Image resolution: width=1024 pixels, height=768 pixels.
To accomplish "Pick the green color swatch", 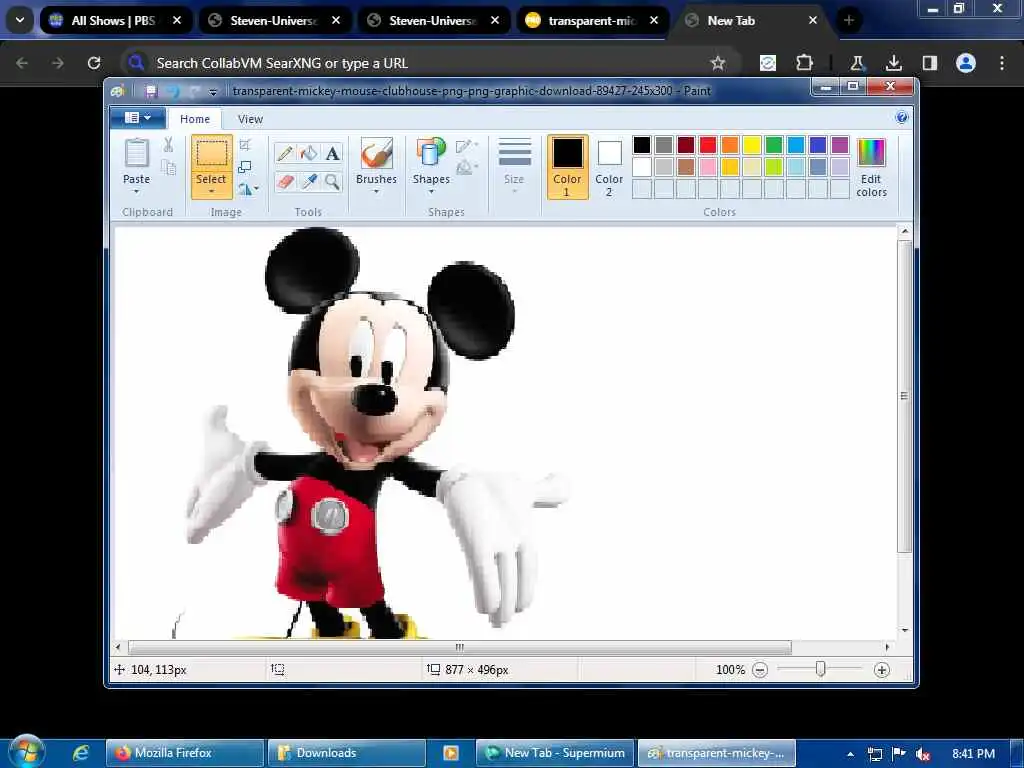I will point(774,145).
